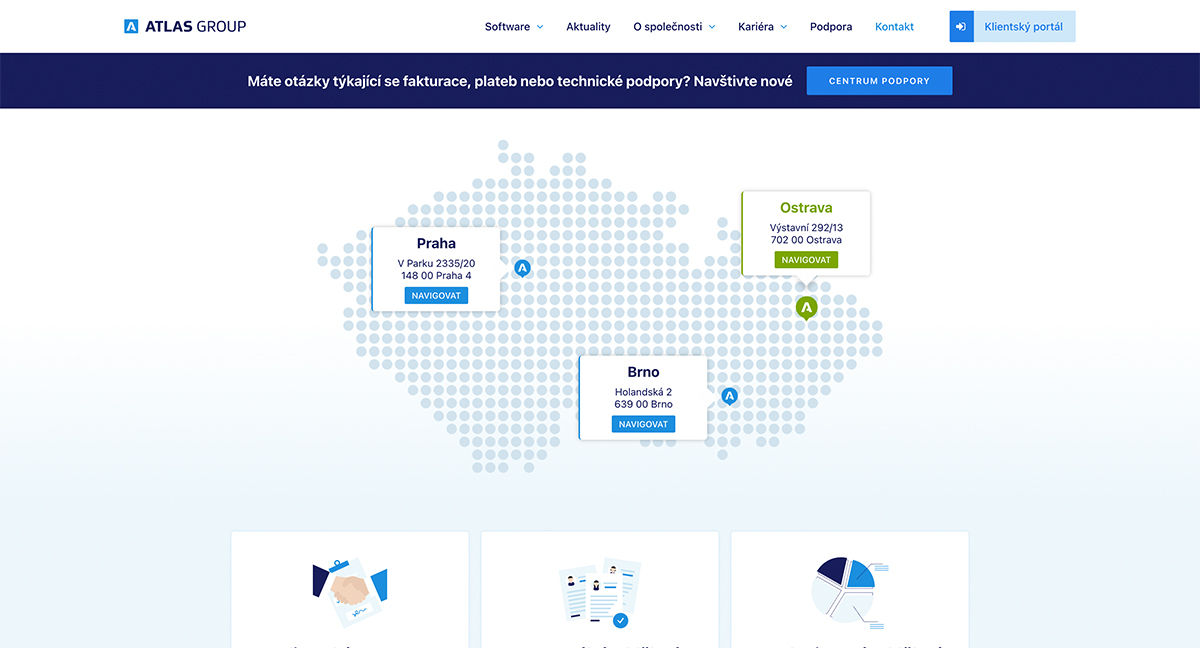Click the login arrow icon for portal
The height and width of the screenshot is (648, 1200).
coord(961,27)
